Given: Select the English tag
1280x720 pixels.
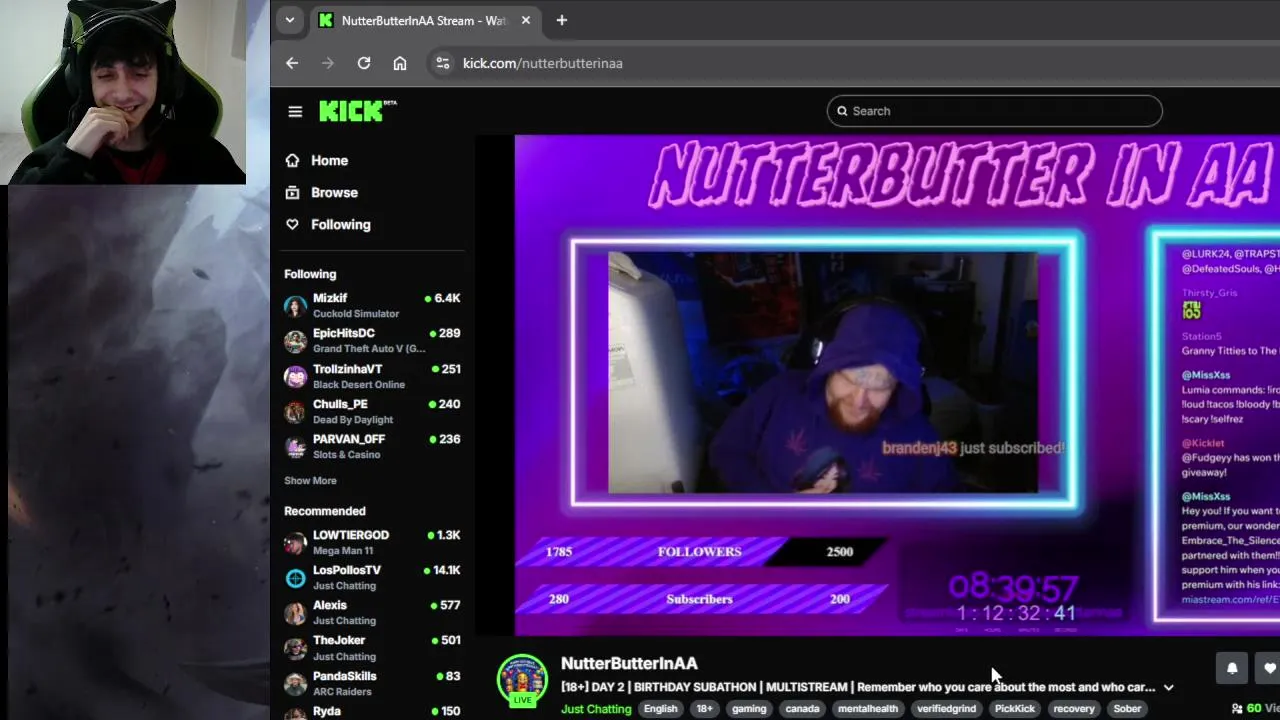Looking at the screenshot, I should tap(660, 709).
